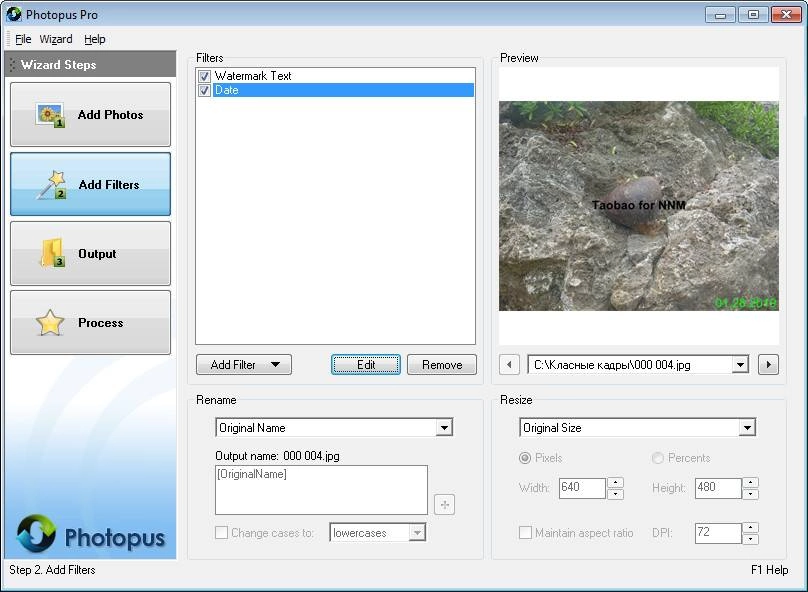Decrease the Width stepper value
808x592 pixels.
coord(615,494)
